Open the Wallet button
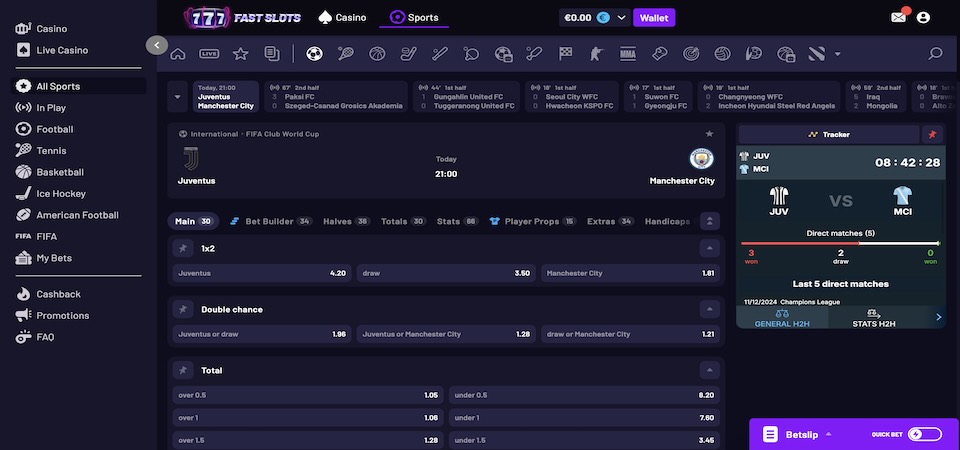The height and width of the screenshot is (450, 960). [654, 18]
